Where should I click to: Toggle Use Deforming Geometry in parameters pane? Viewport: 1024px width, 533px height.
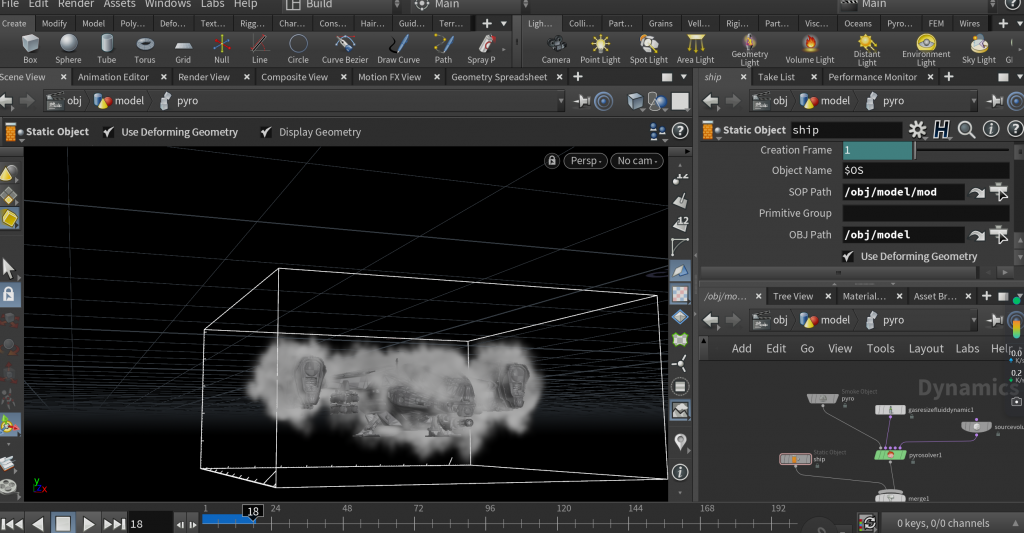848,256
